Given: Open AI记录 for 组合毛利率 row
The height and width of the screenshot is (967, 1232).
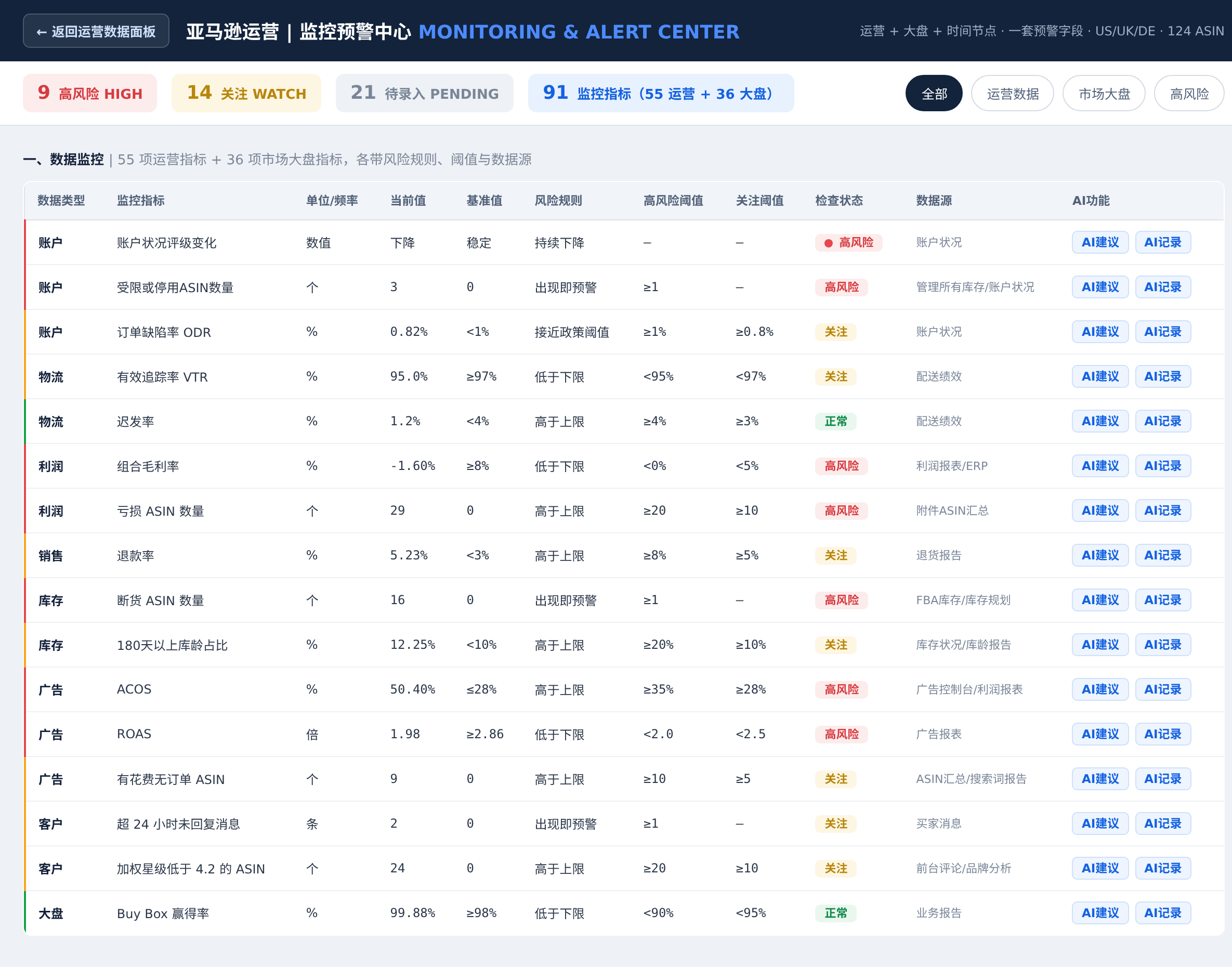Looking at the screenshot, I should click(1163, 466).
